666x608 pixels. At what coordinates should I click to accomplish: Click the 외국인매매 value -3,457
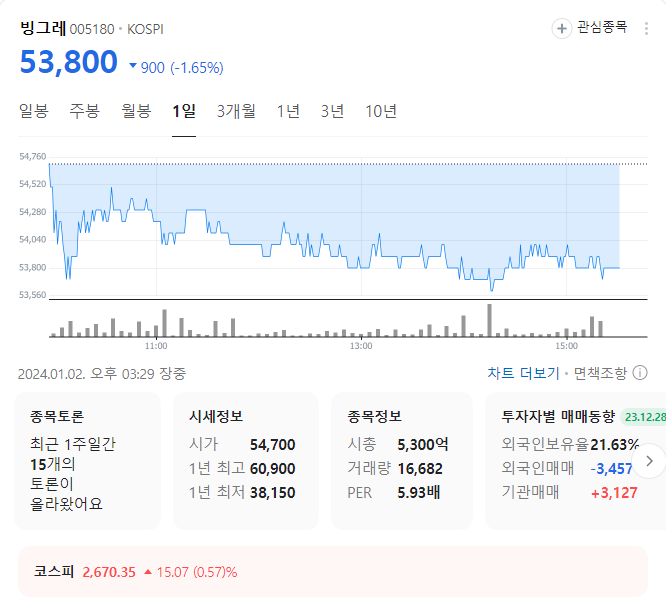click(612, 469)
